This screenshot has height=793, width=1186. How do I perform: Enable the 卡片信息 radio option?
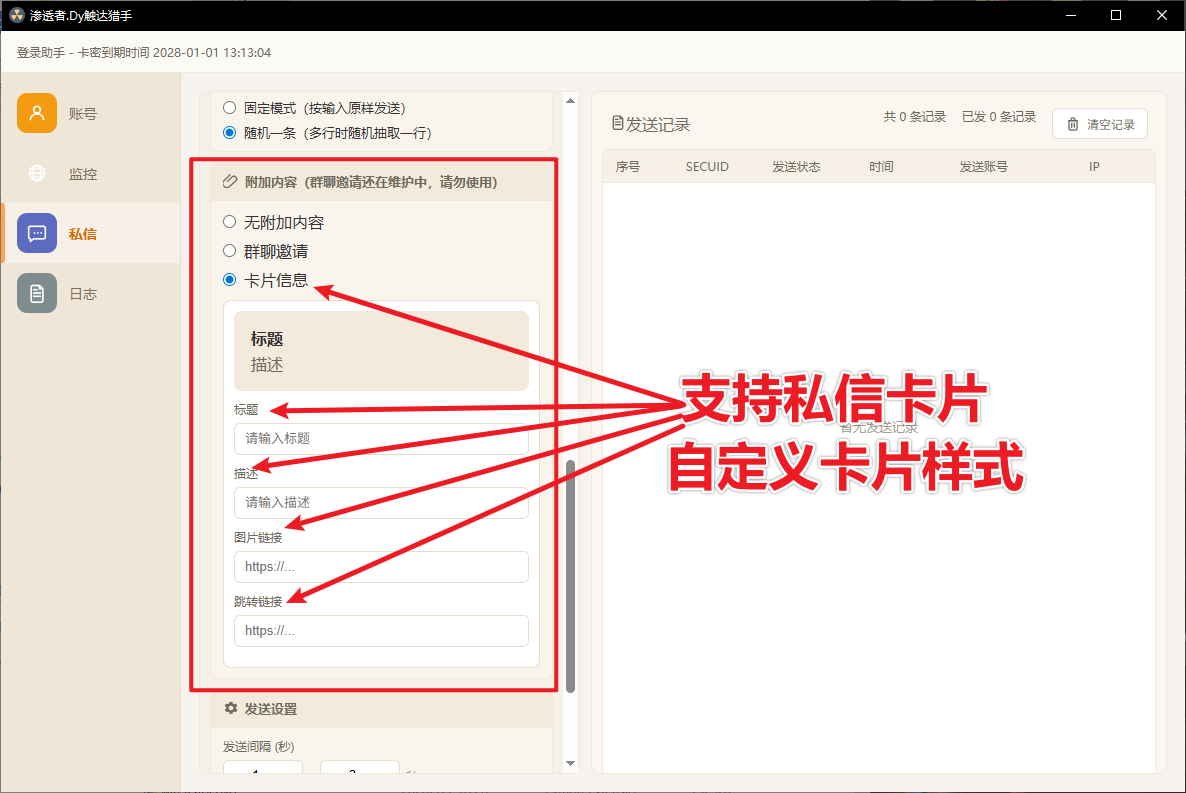point(230,280)
